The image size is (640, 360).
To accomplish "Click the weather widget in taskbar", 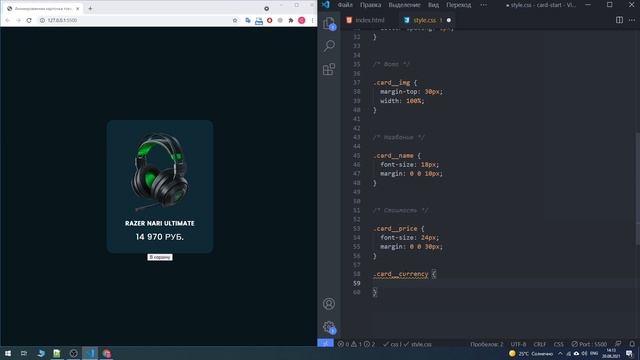I will click(x=531, y=353).
